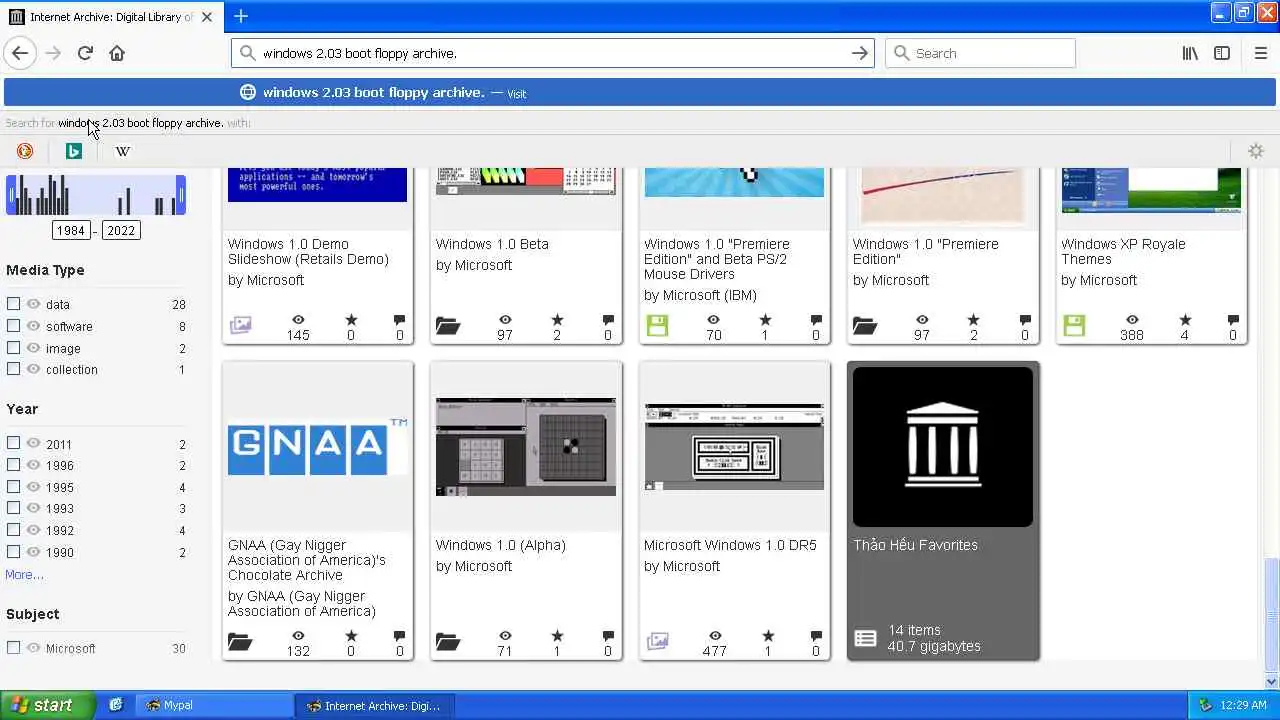
Task: Open Windows 1.0 Demo Slideshow (Retails Demo) title
Action: [308, 251]
